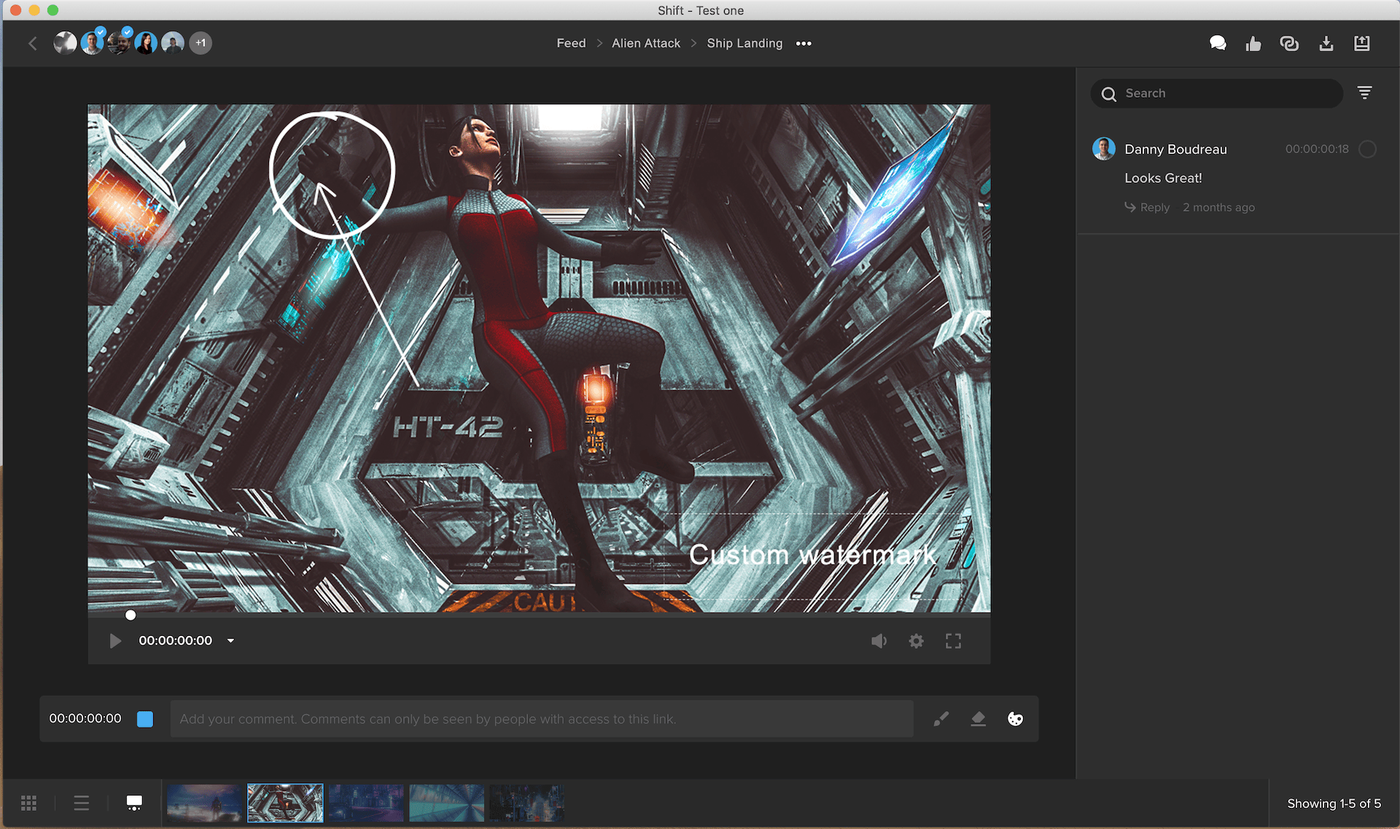This screenshot has width=1400, height=829.
Task: Switch to filmstrip presentation view
Action: click(x=134, y=803)
